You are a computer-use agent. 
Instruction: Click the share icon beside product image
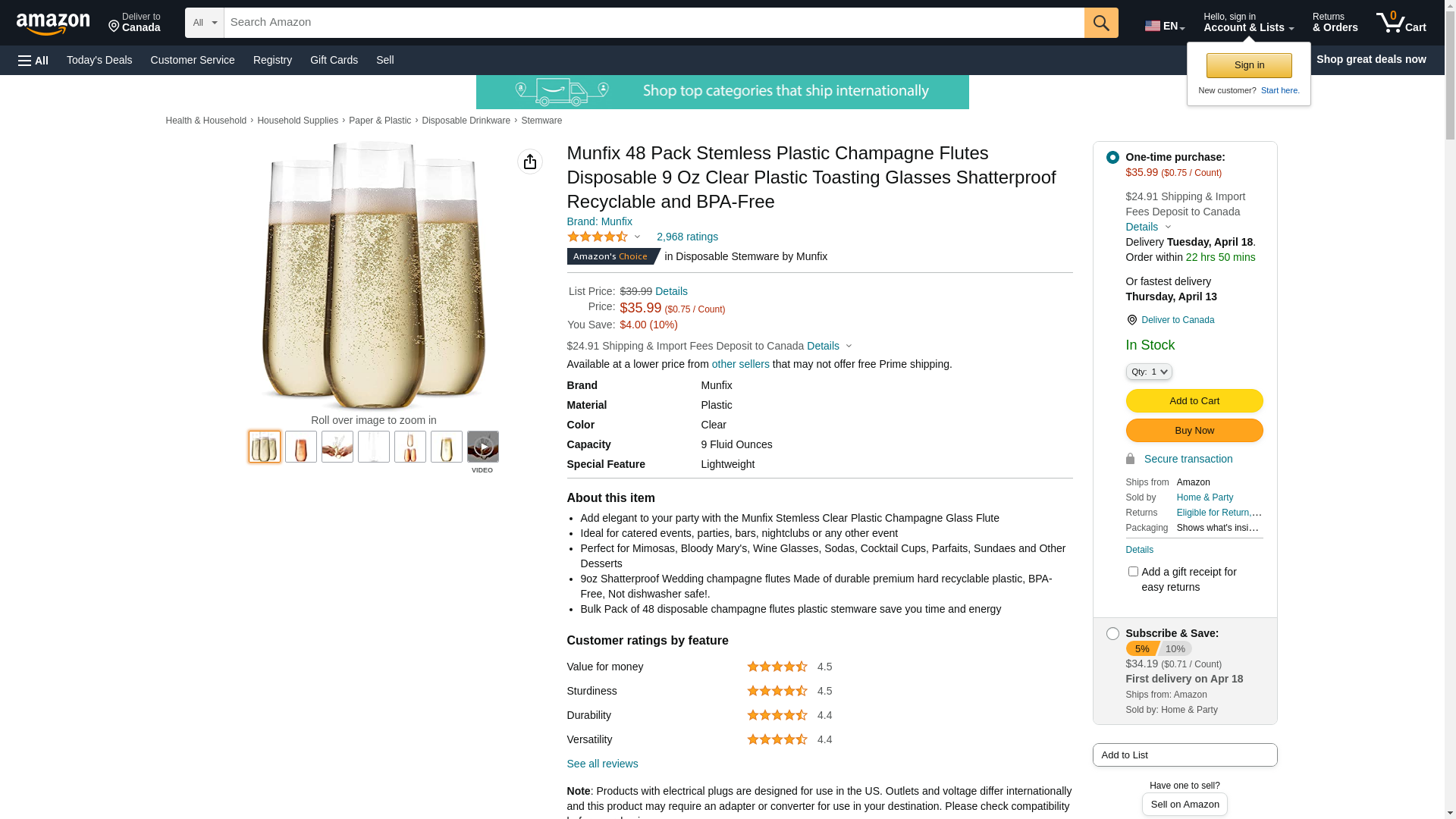pos(529,162)
